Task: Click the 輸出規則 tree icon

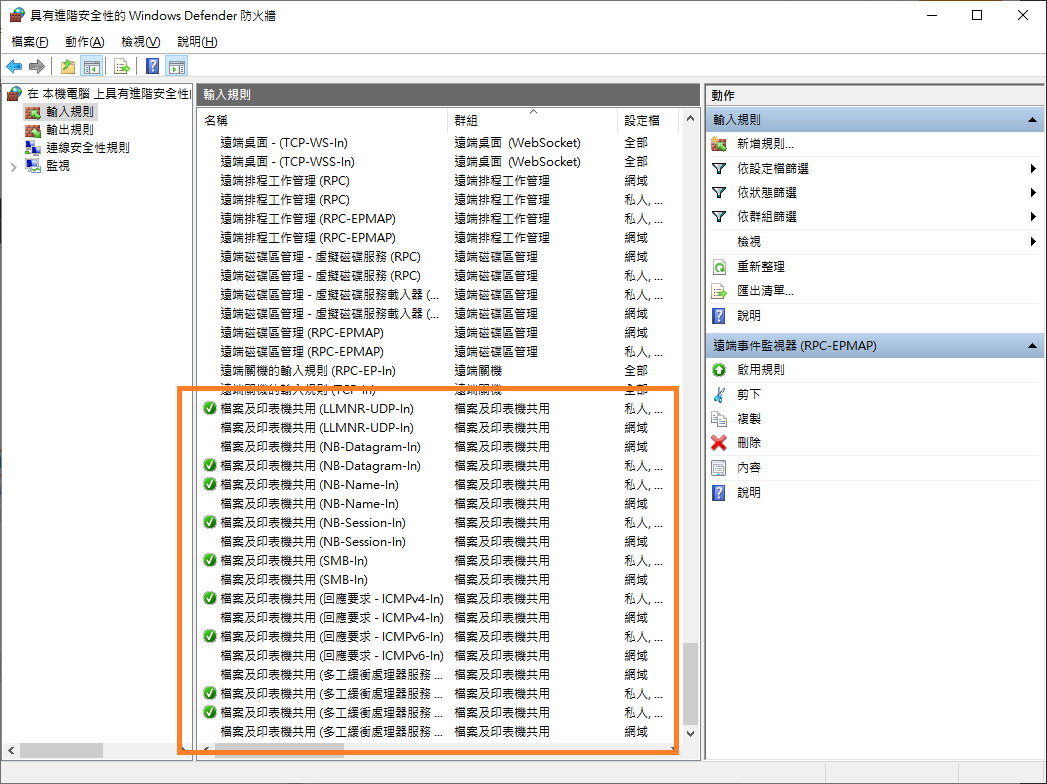Action: [x=33, y=130]
